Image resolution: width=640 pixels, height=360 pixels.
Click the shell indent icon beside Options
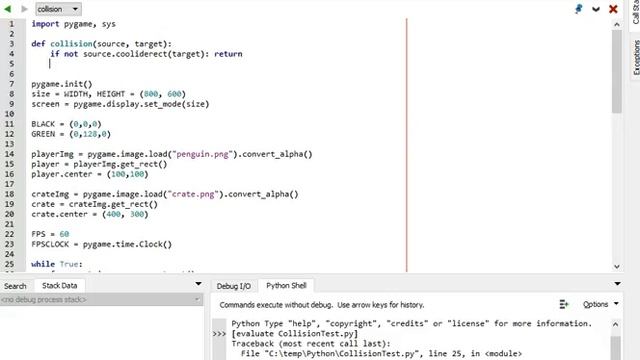(564, 304)
